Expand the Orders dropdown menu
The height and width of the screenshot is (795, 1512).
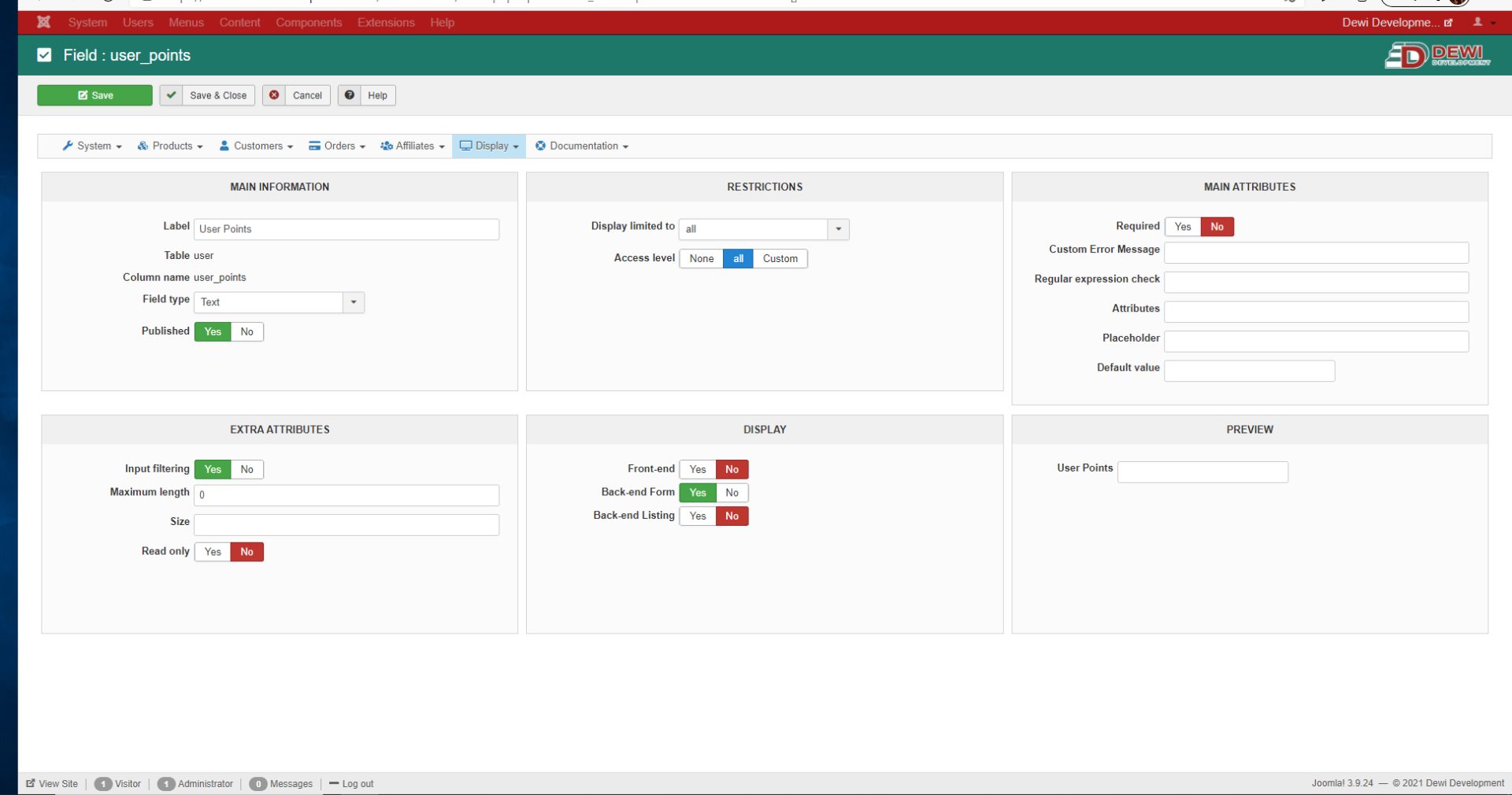point(337,146)
